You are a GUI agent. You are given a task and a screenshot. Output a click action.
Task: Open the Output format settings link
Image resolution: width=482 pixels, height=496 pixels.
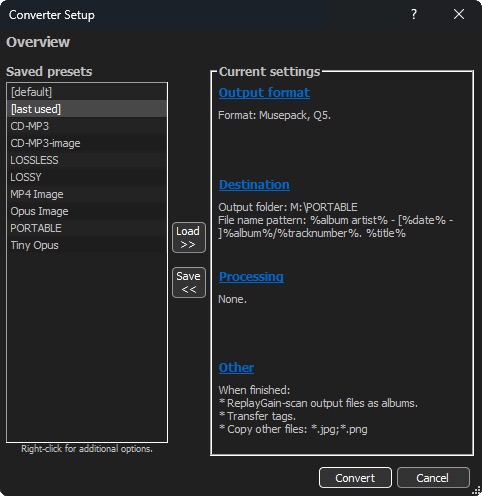(264, 92)
